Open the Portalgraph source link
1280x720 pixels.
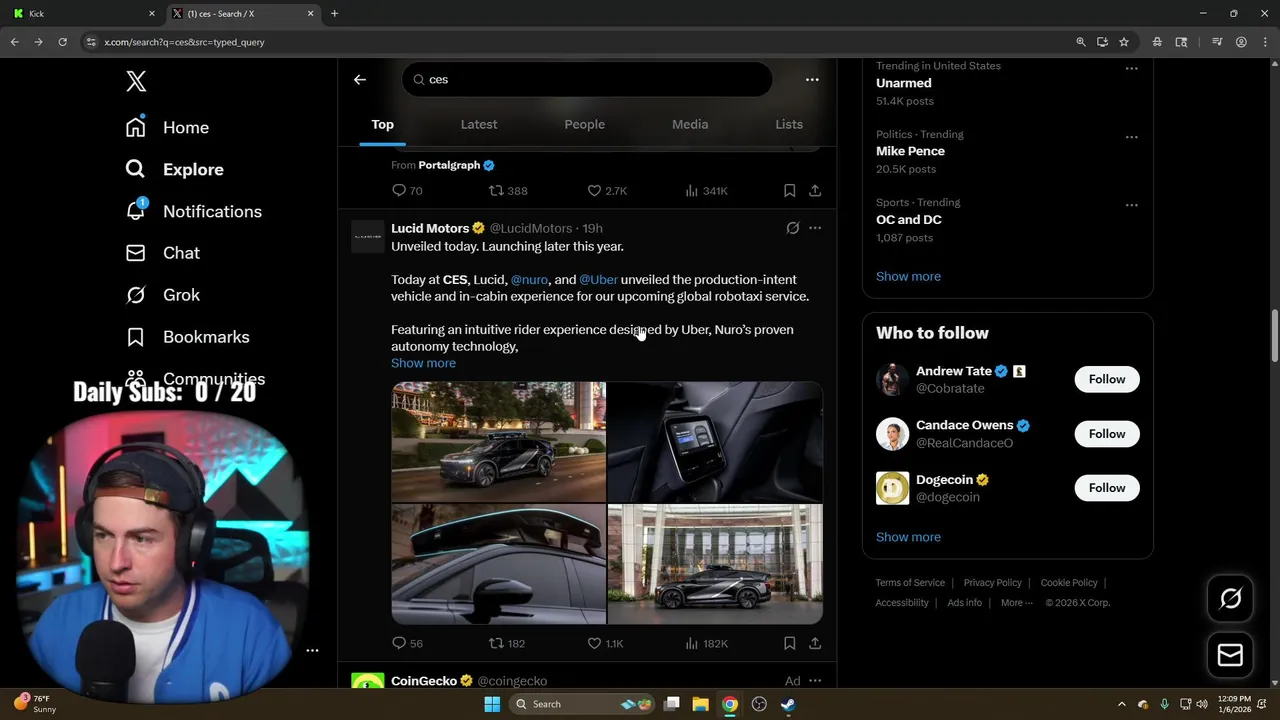(x=449, y=165)
